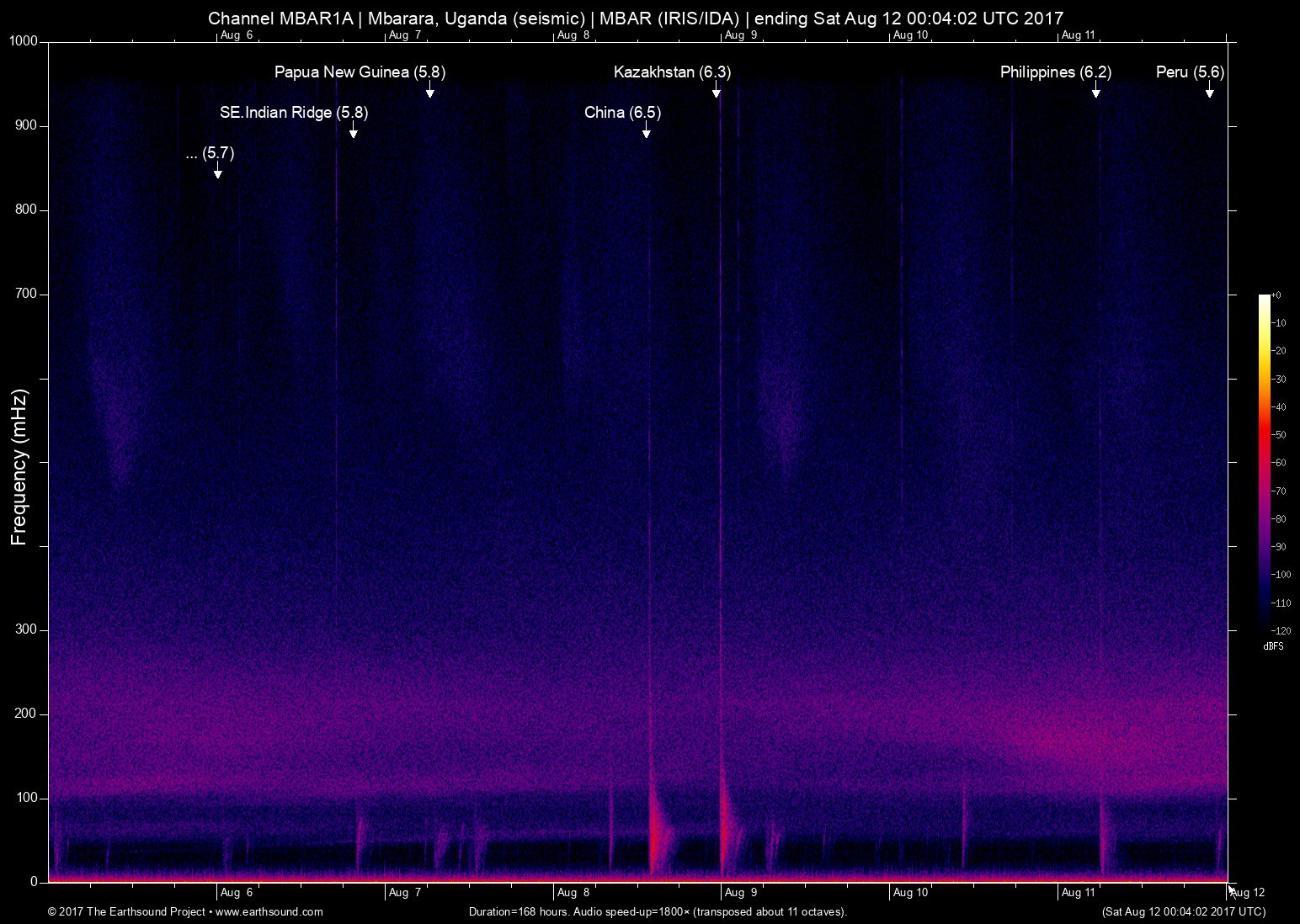
Task: Click the Duration=168 hours caption text
Action: tap(658, 911)
